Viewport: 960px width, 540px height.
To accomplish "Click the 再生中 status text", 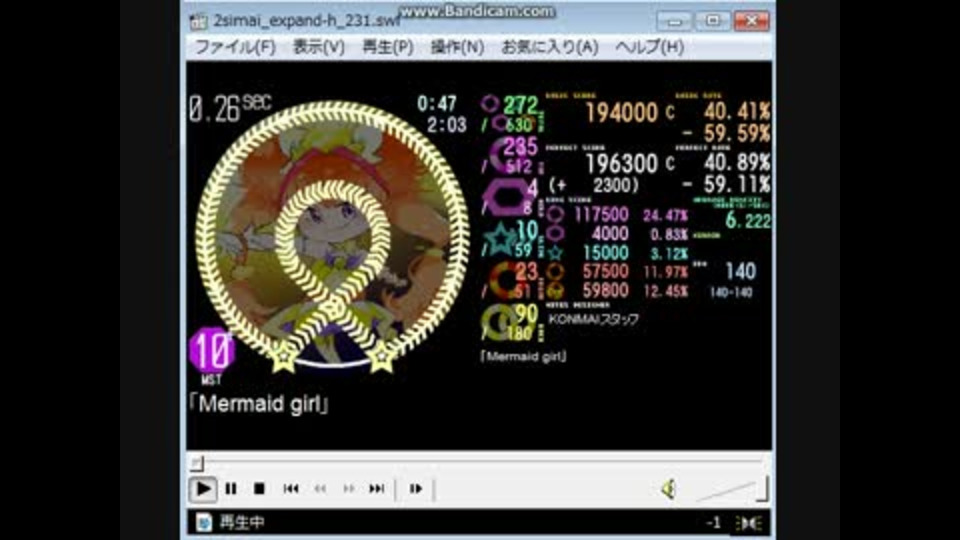I will [242, 522].
